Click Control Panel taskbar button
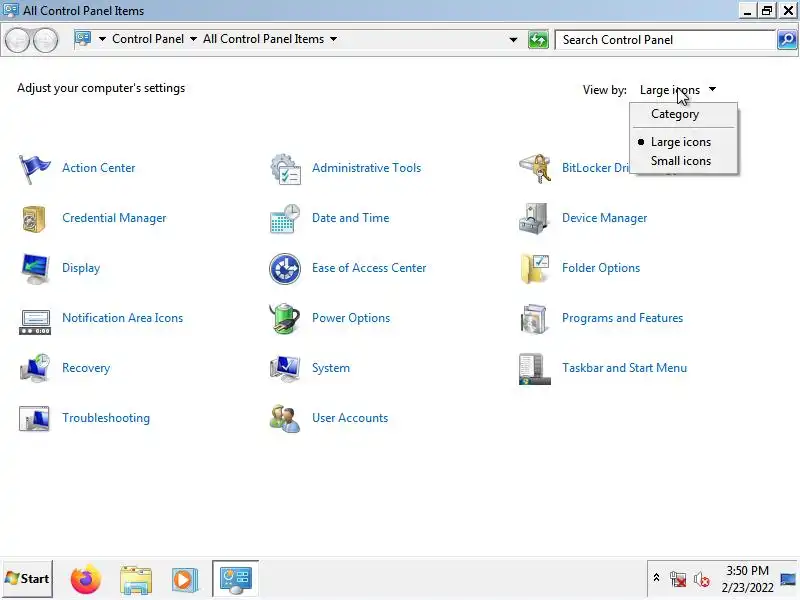 (235, 579)
